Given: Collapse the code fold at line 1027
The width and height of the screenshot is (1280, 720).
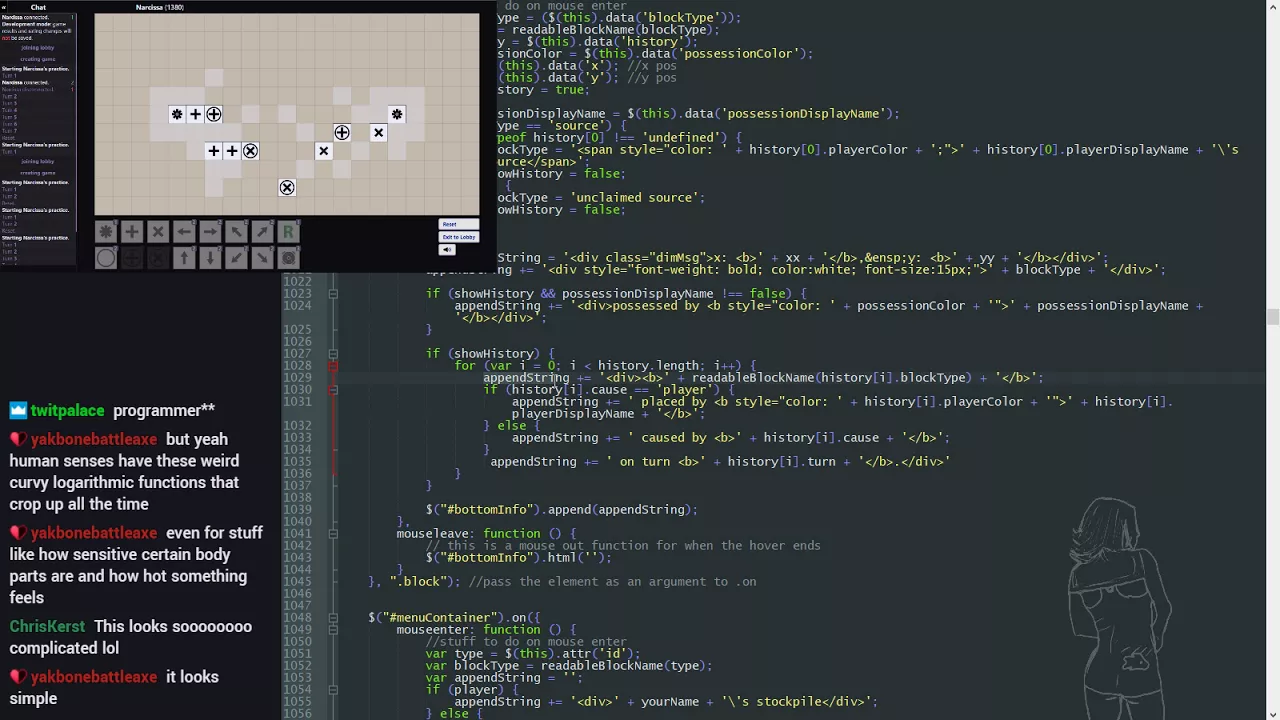Looking at the screenshot, I should tap(333, 354).
